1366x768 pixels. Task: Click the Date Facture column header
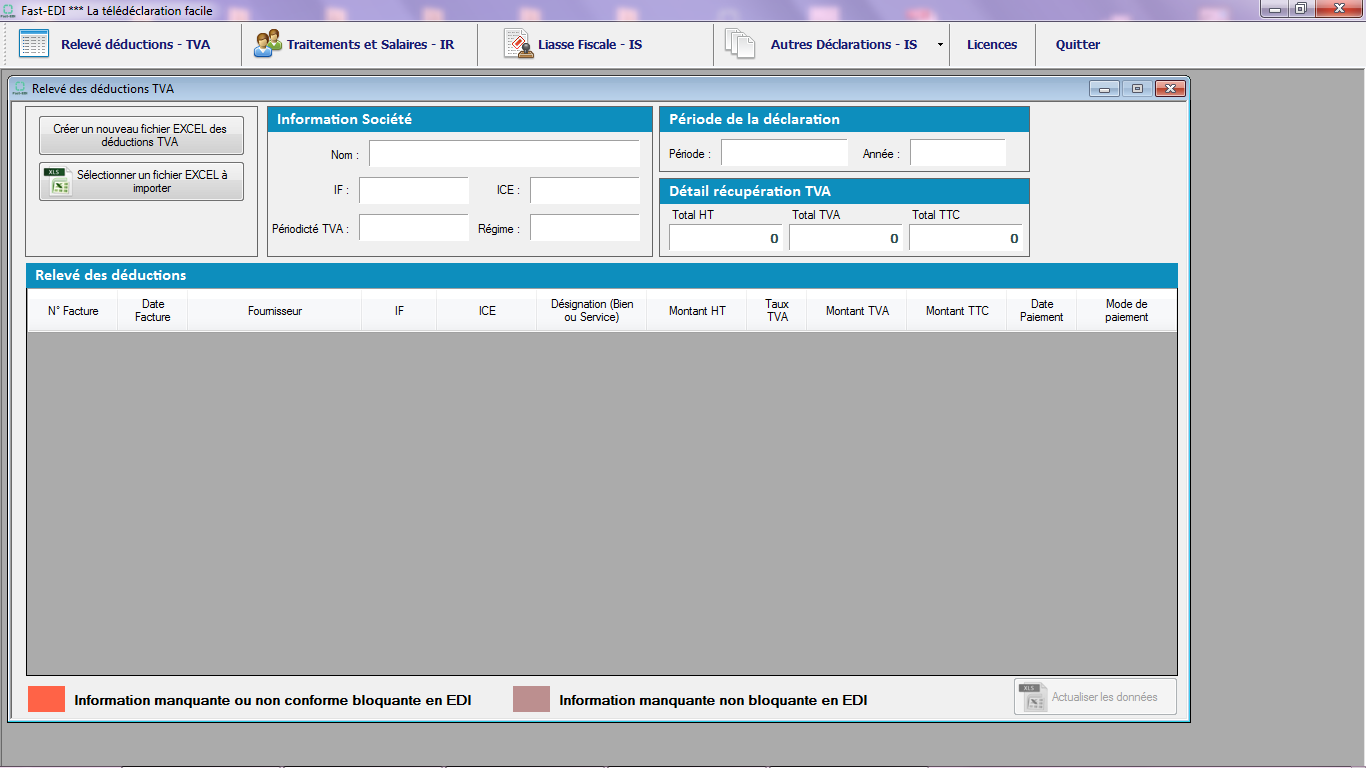(153, 311)
